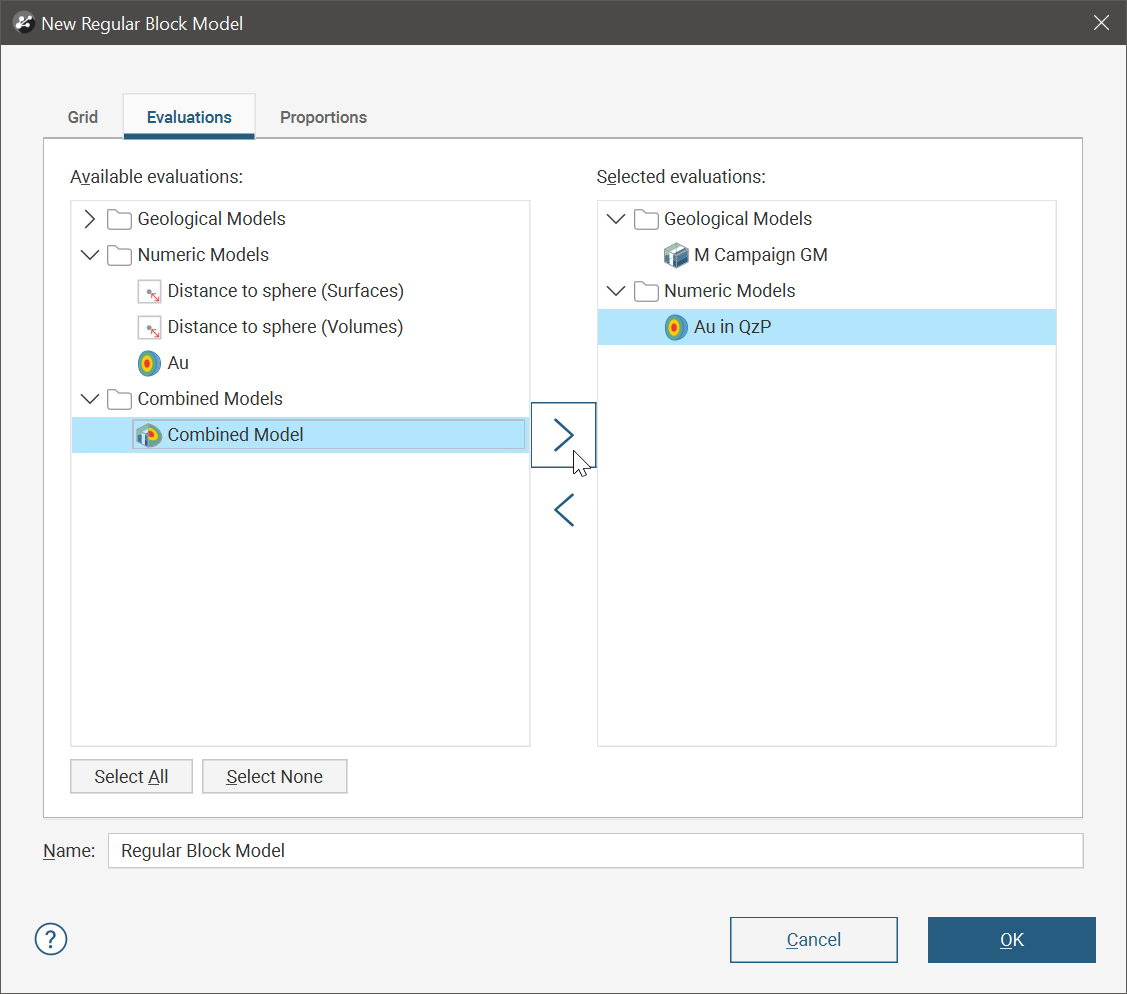Open the Proportions tab
The image size is (1127, 994).
click(x=323, y=117)
